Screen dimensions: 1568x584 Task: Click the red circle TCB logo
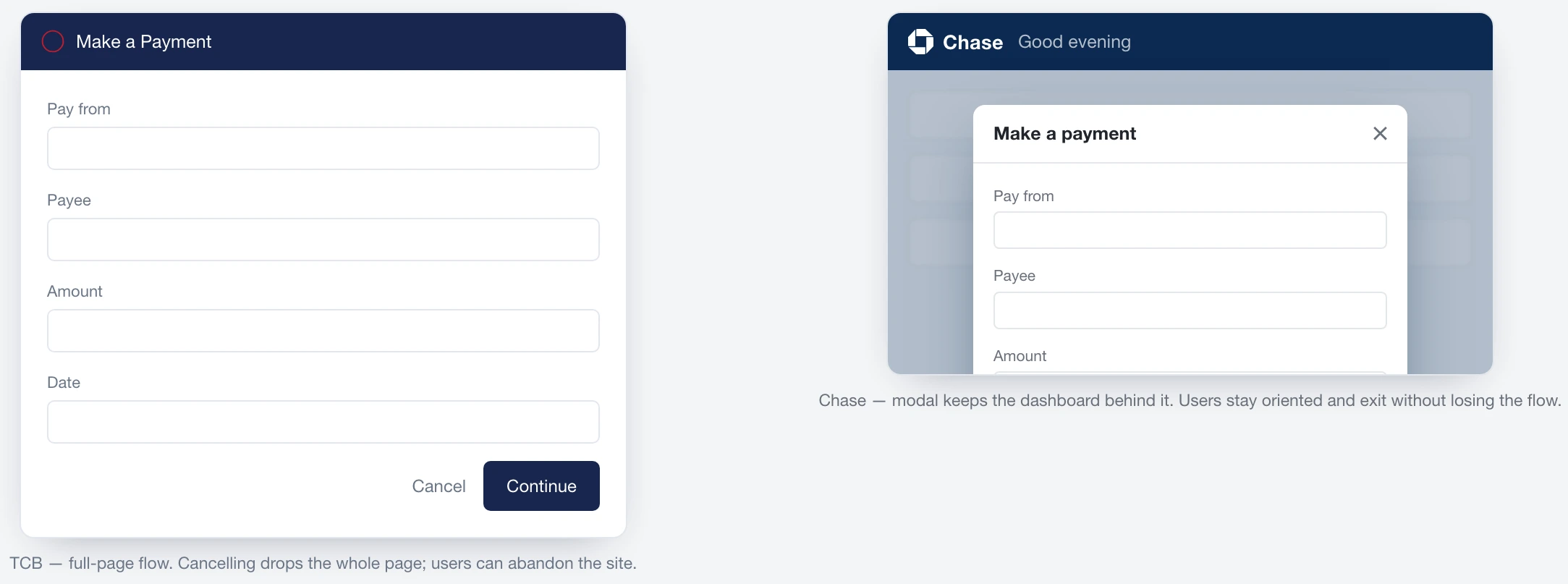[x=53, y=41]
